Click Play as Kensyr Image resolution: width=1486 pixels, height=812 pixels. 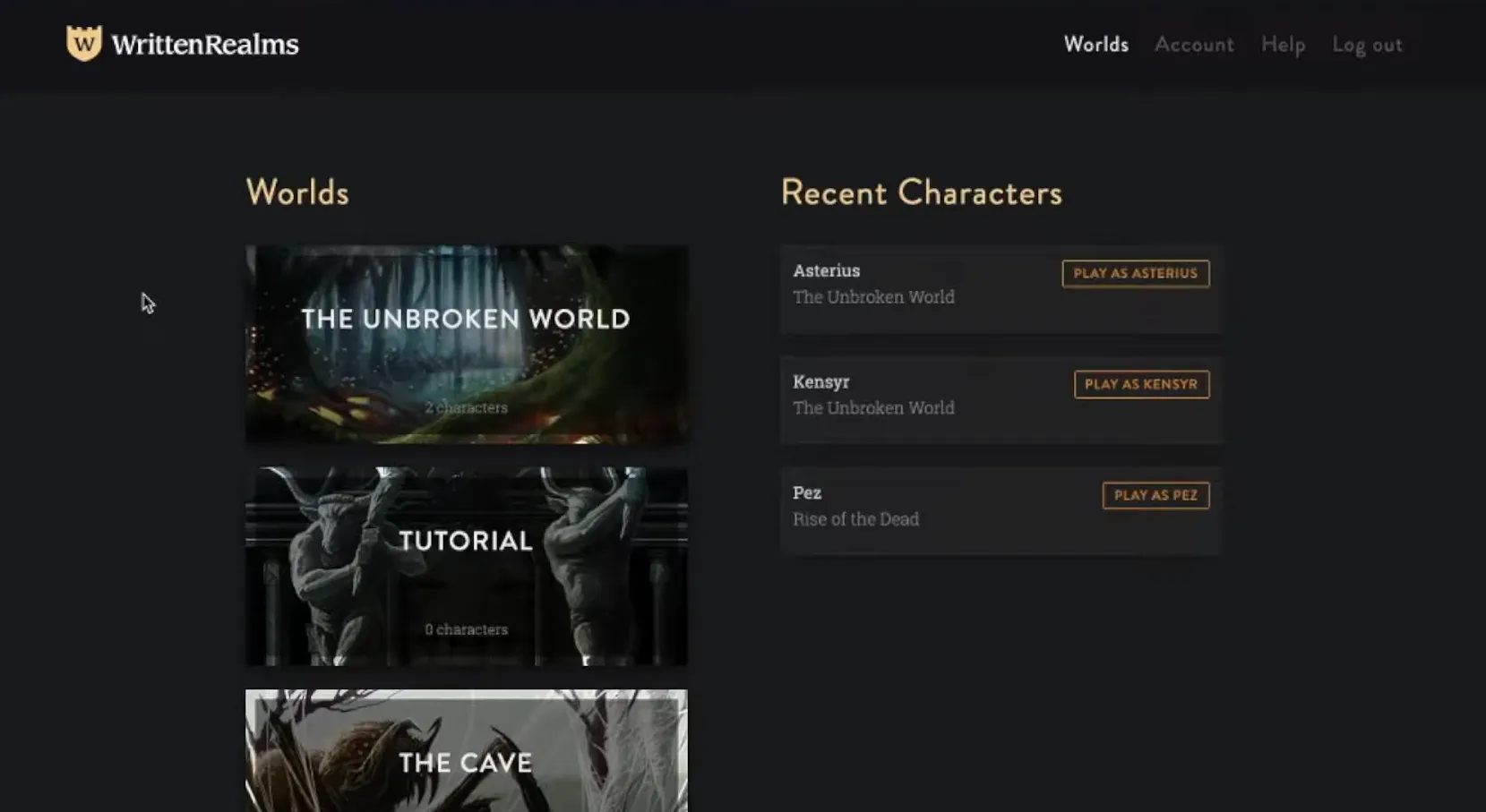pos(1141,384)
